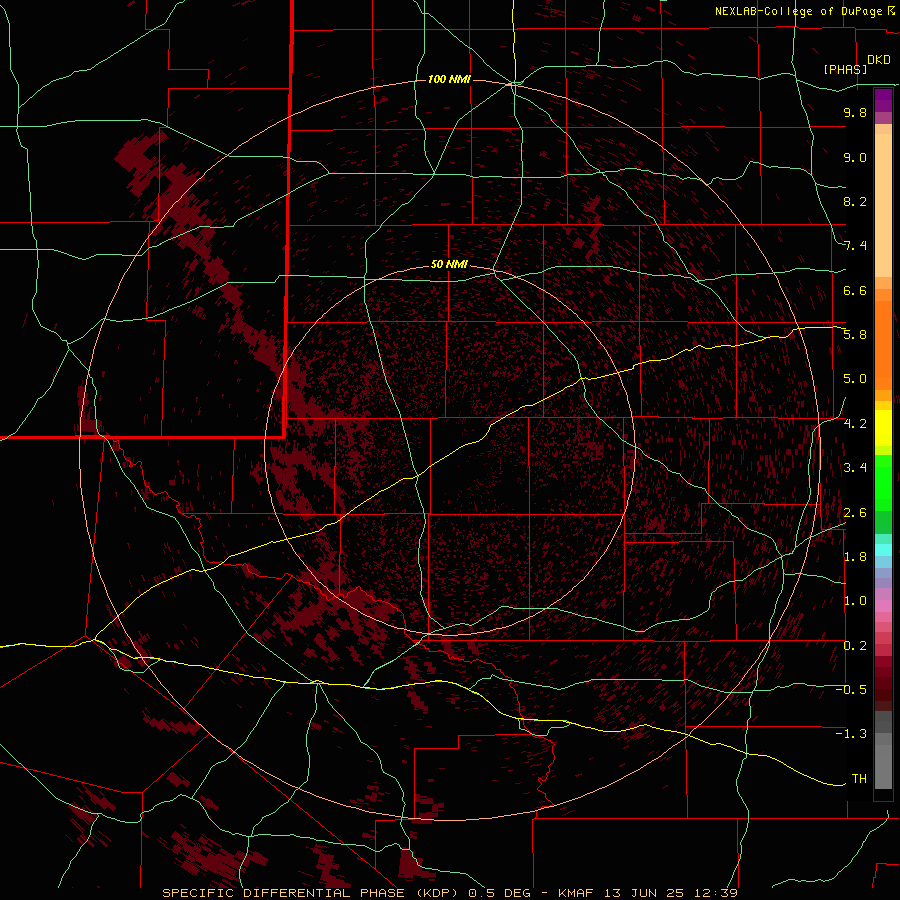Click the 3.4 value on the color scale
This screenshot has height=900, width=900.
tap(855, 468)
